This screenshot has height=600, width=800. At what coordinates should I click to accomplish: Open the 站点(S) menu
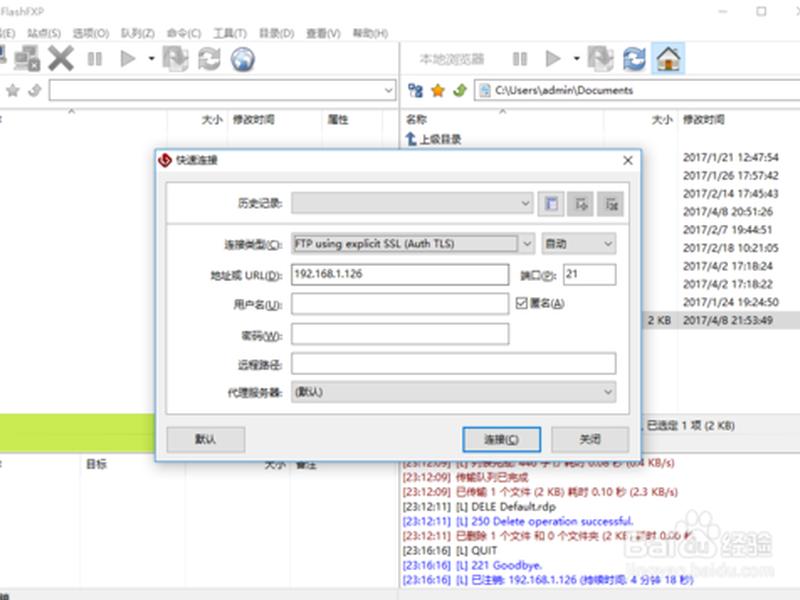click(x=44, y=34)
